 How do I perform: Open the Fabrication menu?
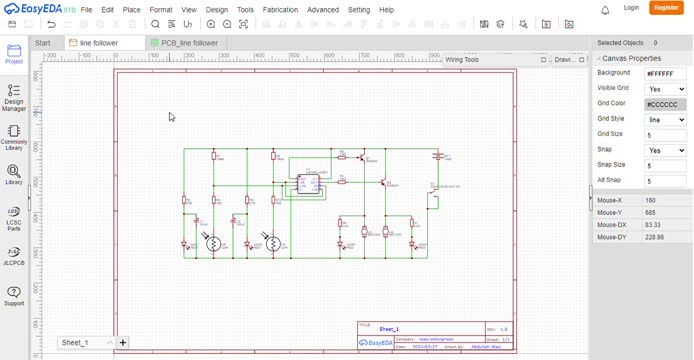point(280,10)
